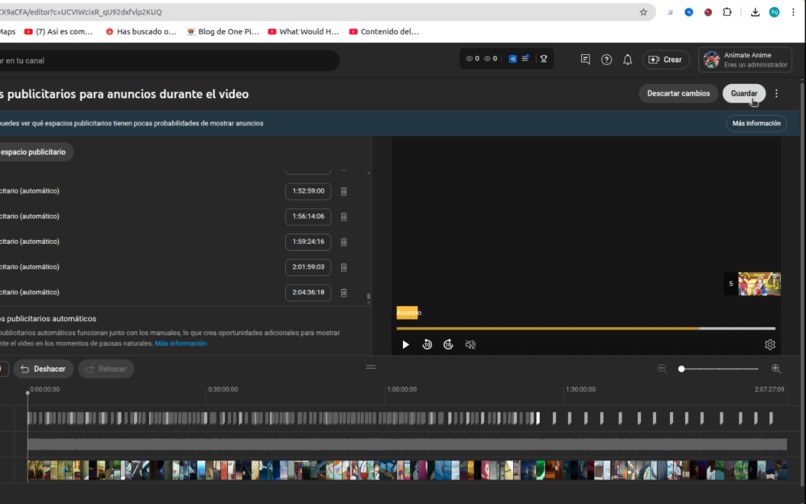Click the blue circular extension icon in Chrome toolbar

(689, 12)
